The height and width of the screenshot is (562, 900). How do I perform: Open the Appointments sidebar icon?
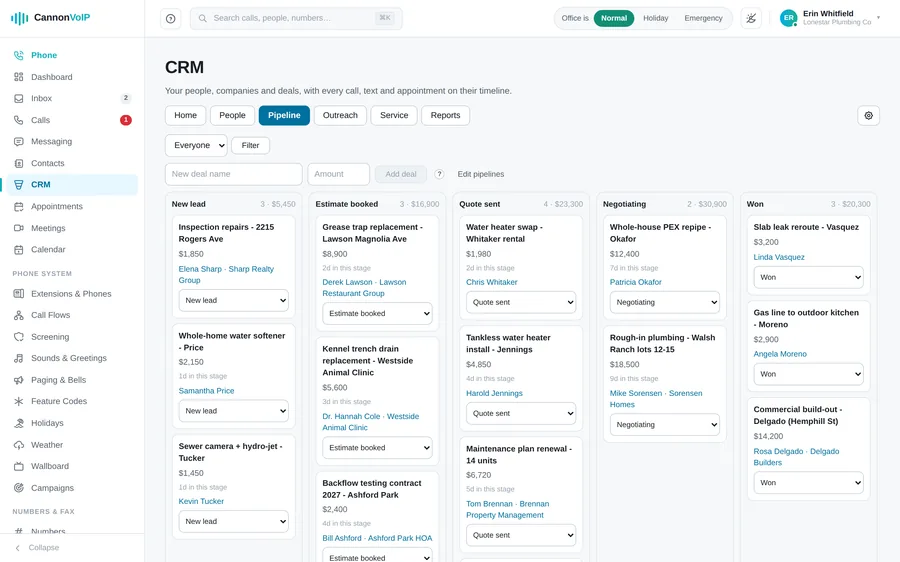coord(19,206)
